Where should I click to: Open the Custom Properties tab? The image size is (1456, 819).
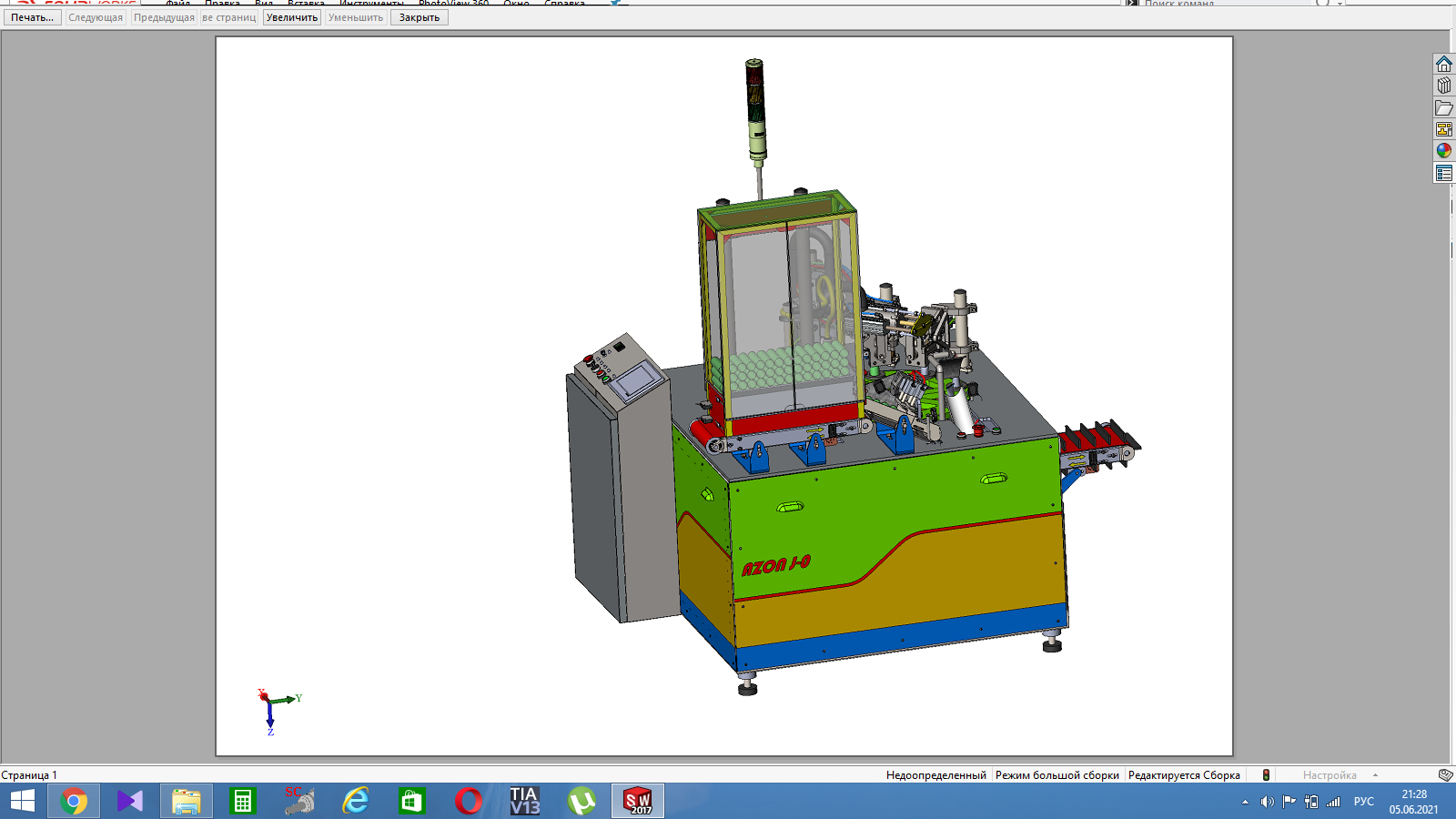tap(1443, 173)
